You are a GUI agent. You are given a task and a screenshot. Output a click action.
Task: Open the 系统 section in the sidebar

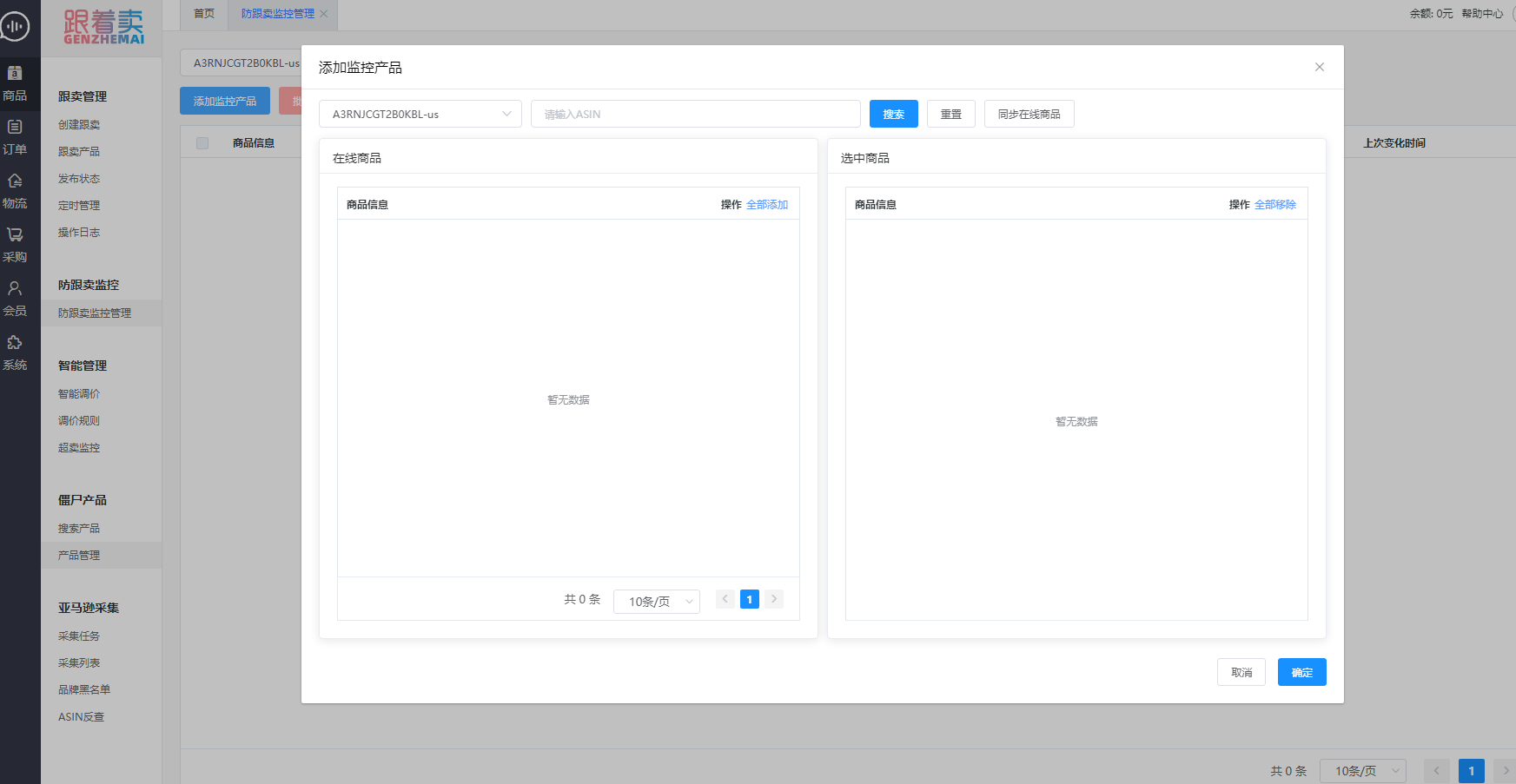[x=15, y=353]
